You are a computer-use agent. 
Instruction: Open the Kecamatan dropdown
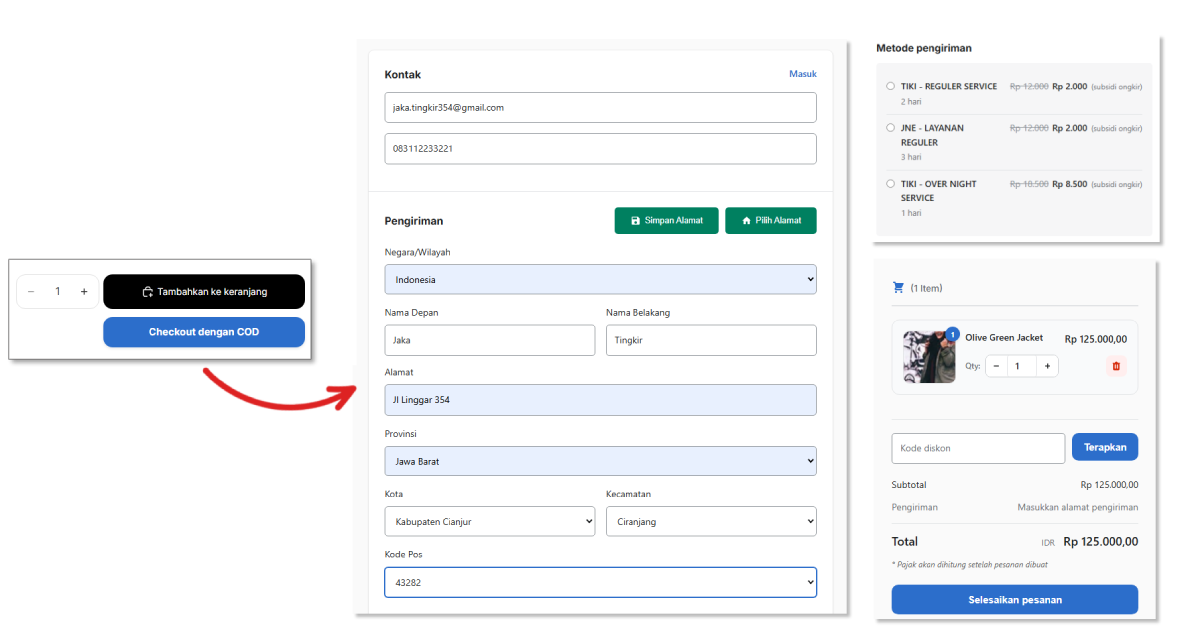[711, 522]
